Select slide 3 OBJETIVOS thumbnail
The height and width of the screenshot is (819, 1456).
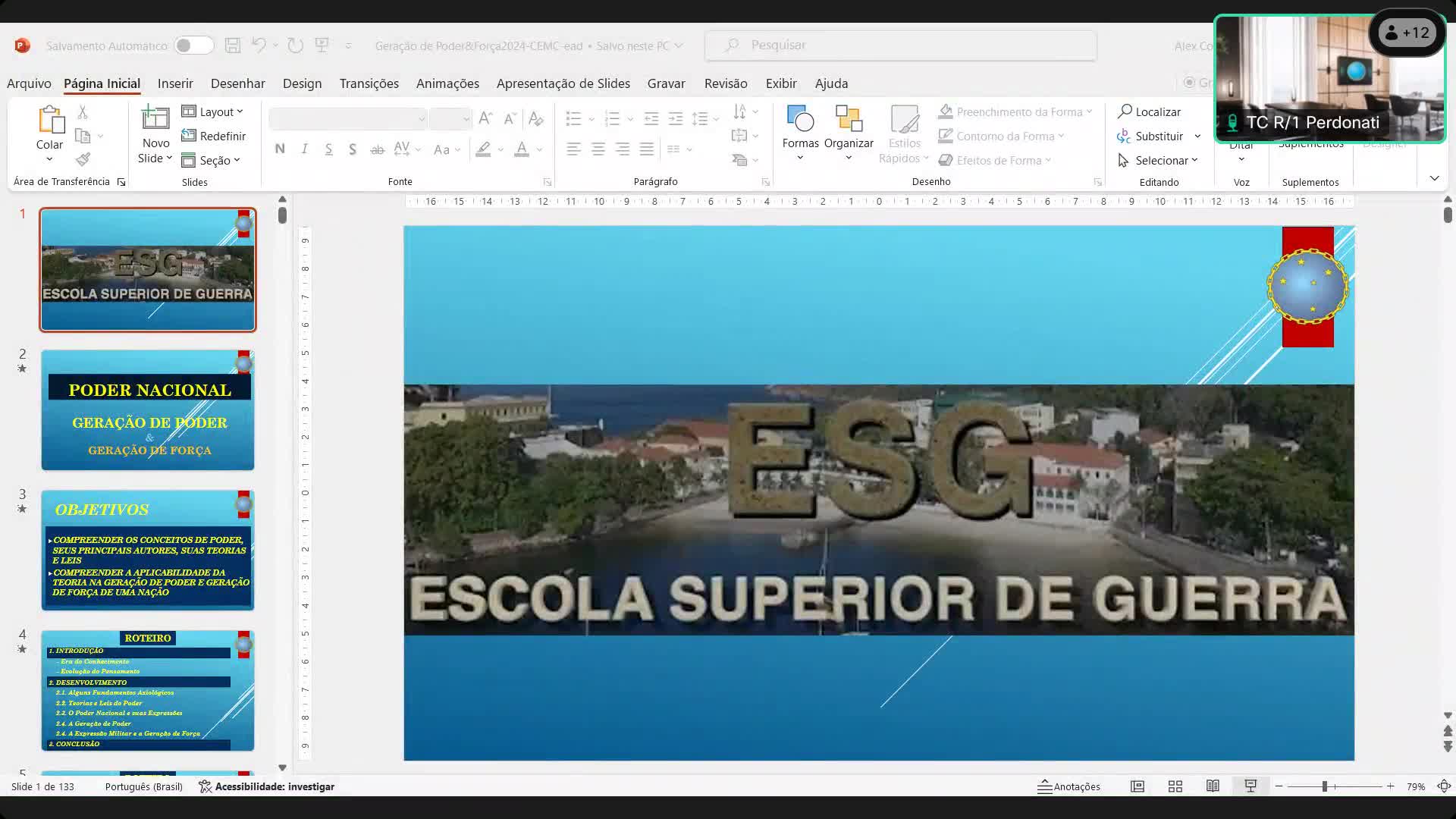click(148, 551)
